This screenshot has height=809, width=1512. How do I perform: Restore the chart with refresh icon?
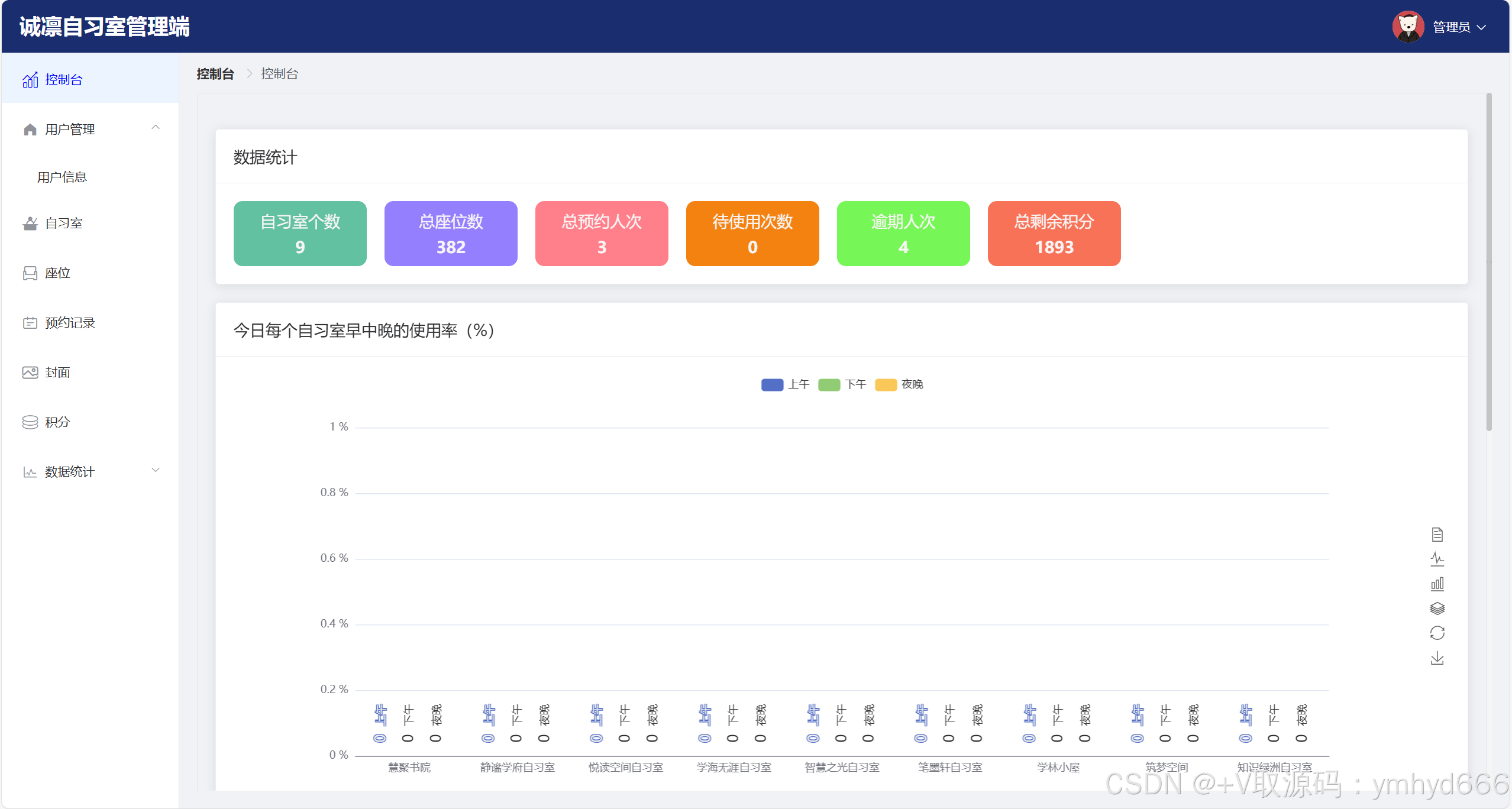[1437, 633]
